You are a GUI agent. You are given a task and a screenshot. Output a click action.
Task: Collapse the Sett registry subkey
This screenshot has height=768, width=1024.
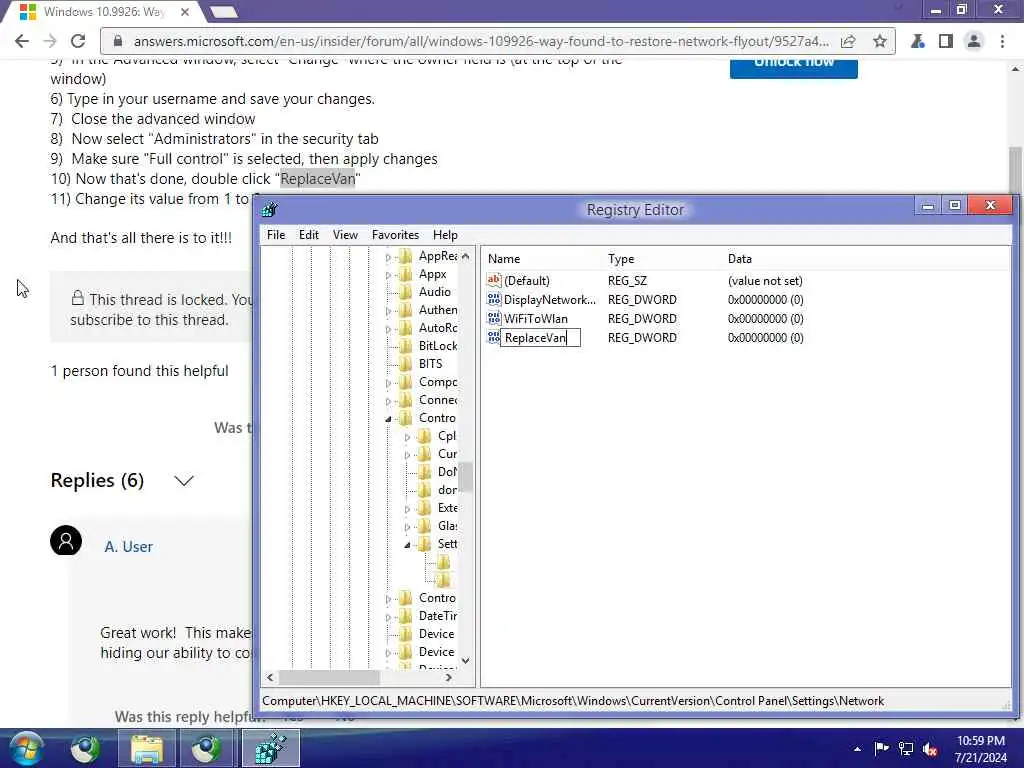click(x=407, y=545)
